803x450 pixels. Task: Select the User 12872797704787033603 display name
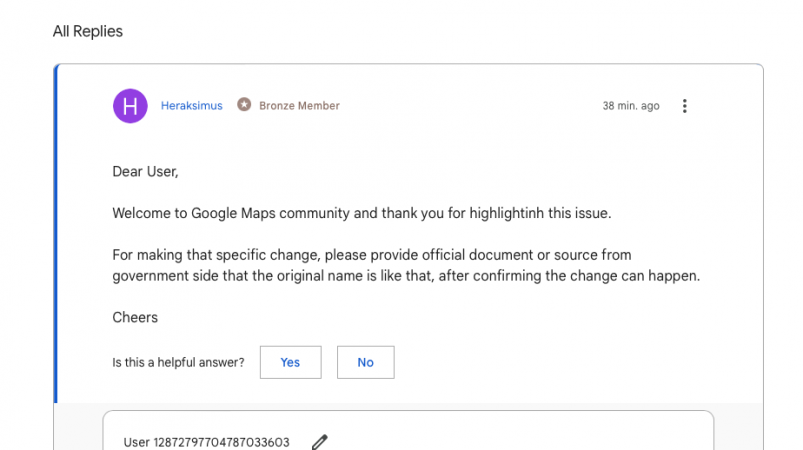coord(206,442)
